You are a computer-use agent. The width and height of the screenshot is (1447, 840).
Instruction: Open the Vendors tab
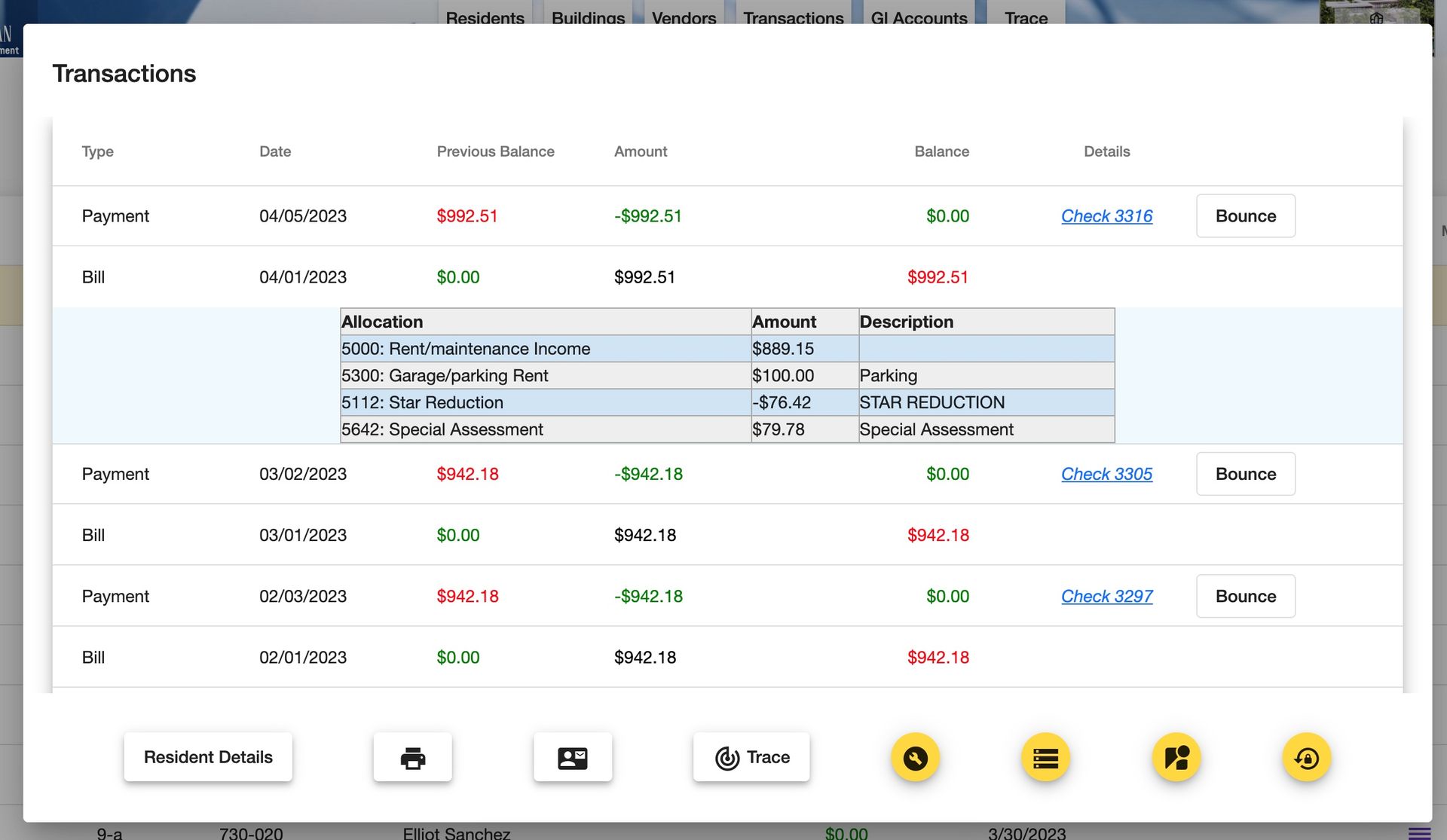[x=683, y=18]
